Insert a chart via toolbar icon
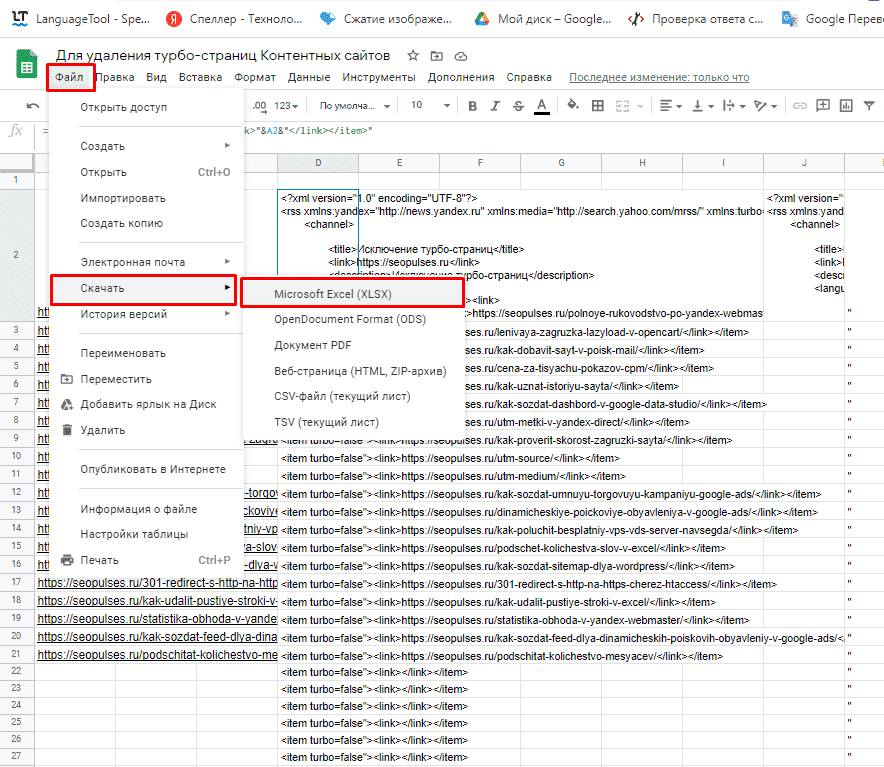Image resolution: width=884 pixels, height=767 pixels. (846, 105)
